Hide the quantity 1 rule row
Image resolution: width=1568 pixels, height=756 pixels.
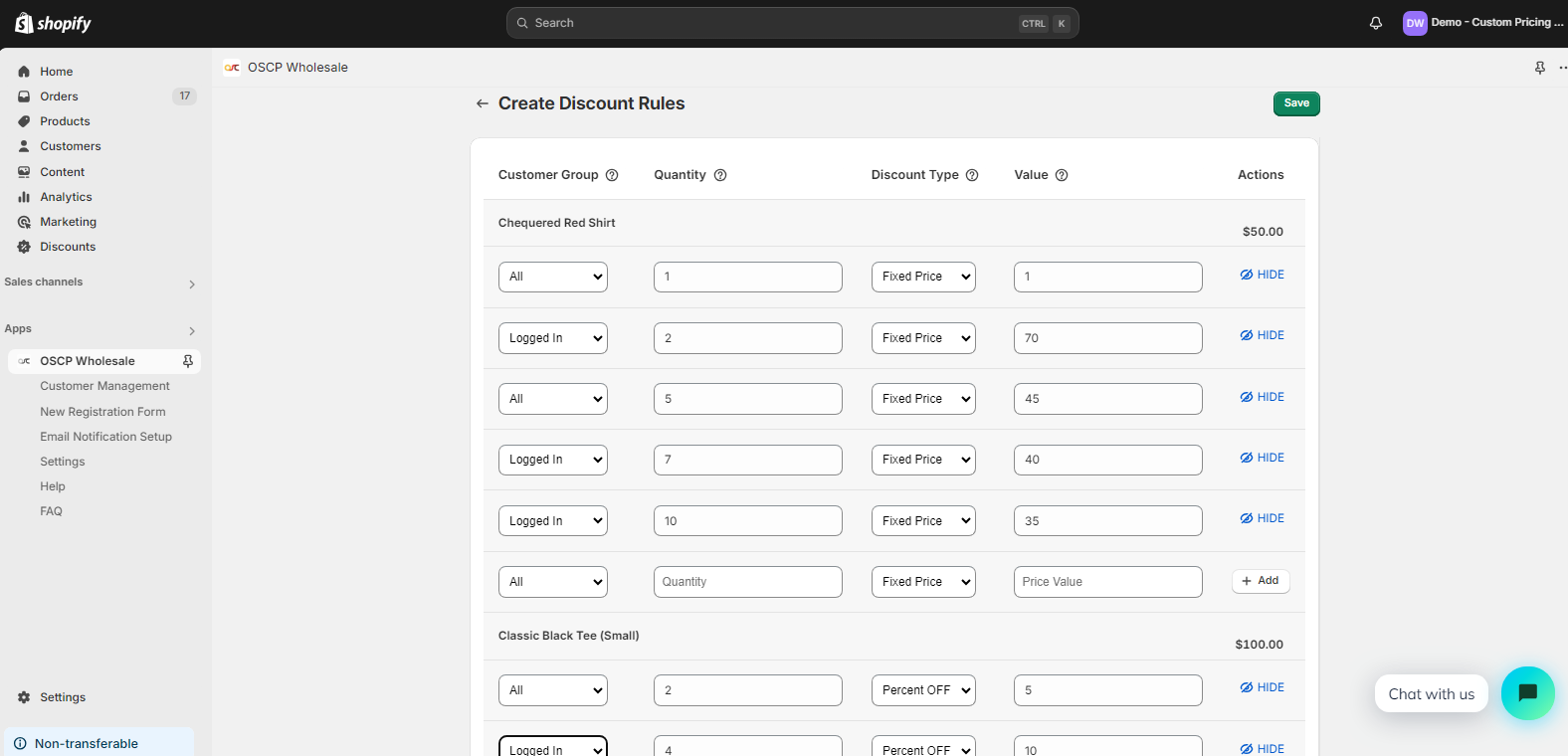[1262, 275]
